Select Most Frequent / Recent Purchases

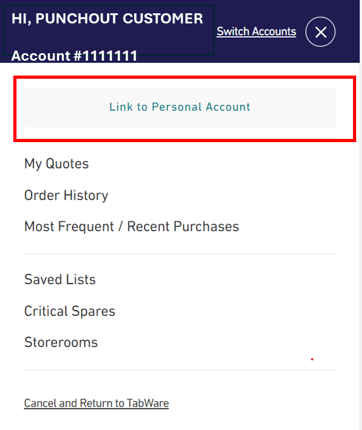(x=132, y=227)
